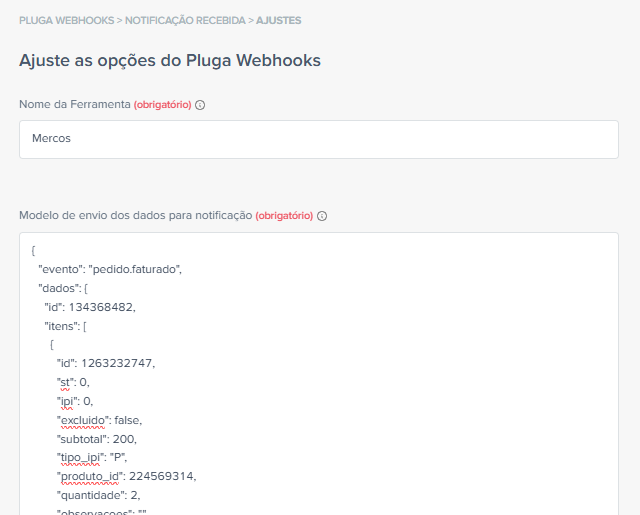Click the underlined "ipi" key
The height and width of the screenshot is (515, 640).
pos(67,402)
